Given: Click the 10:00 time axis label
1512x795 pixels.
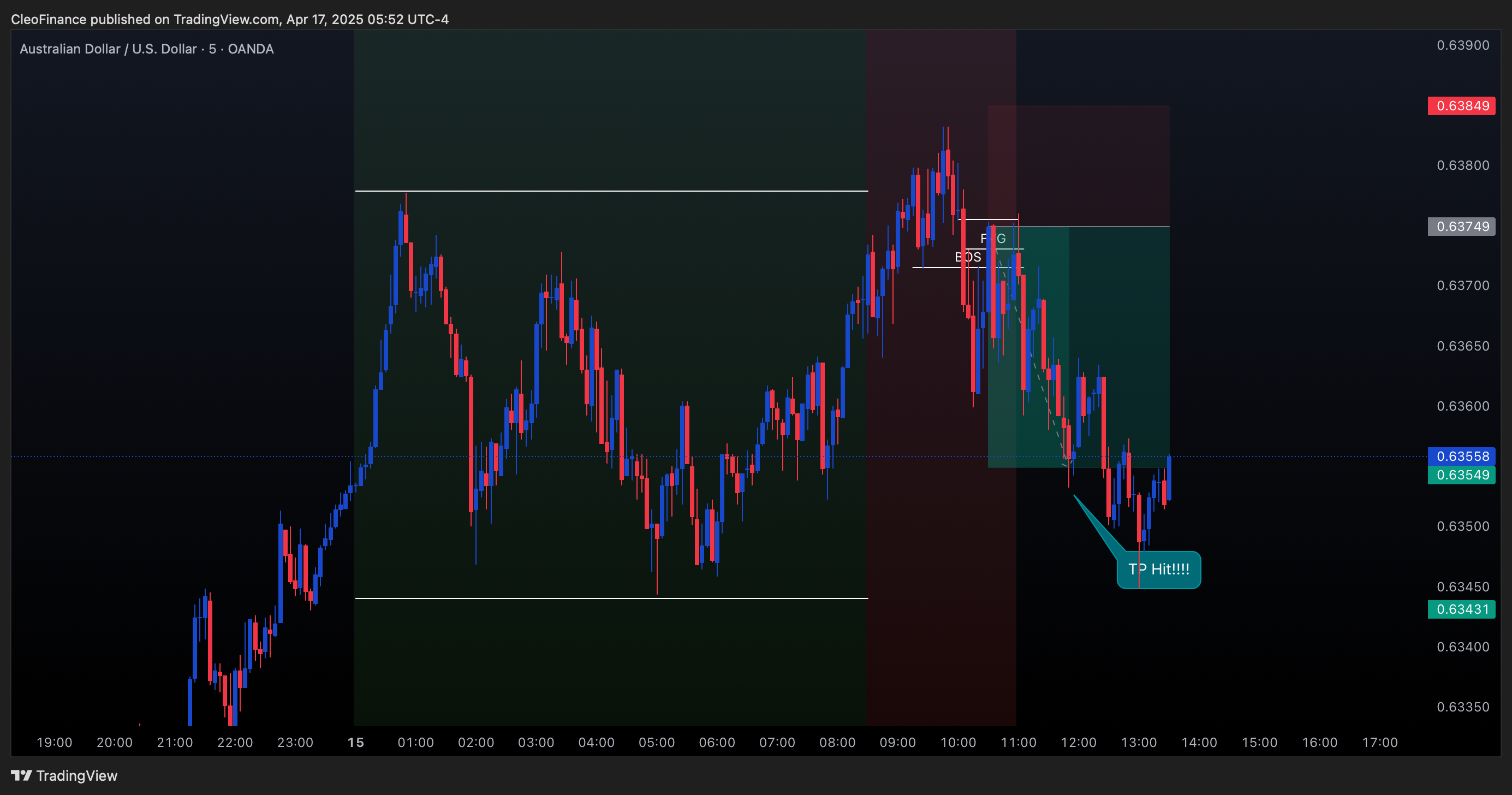Looking at the screenshot, I should pos(958,742).
